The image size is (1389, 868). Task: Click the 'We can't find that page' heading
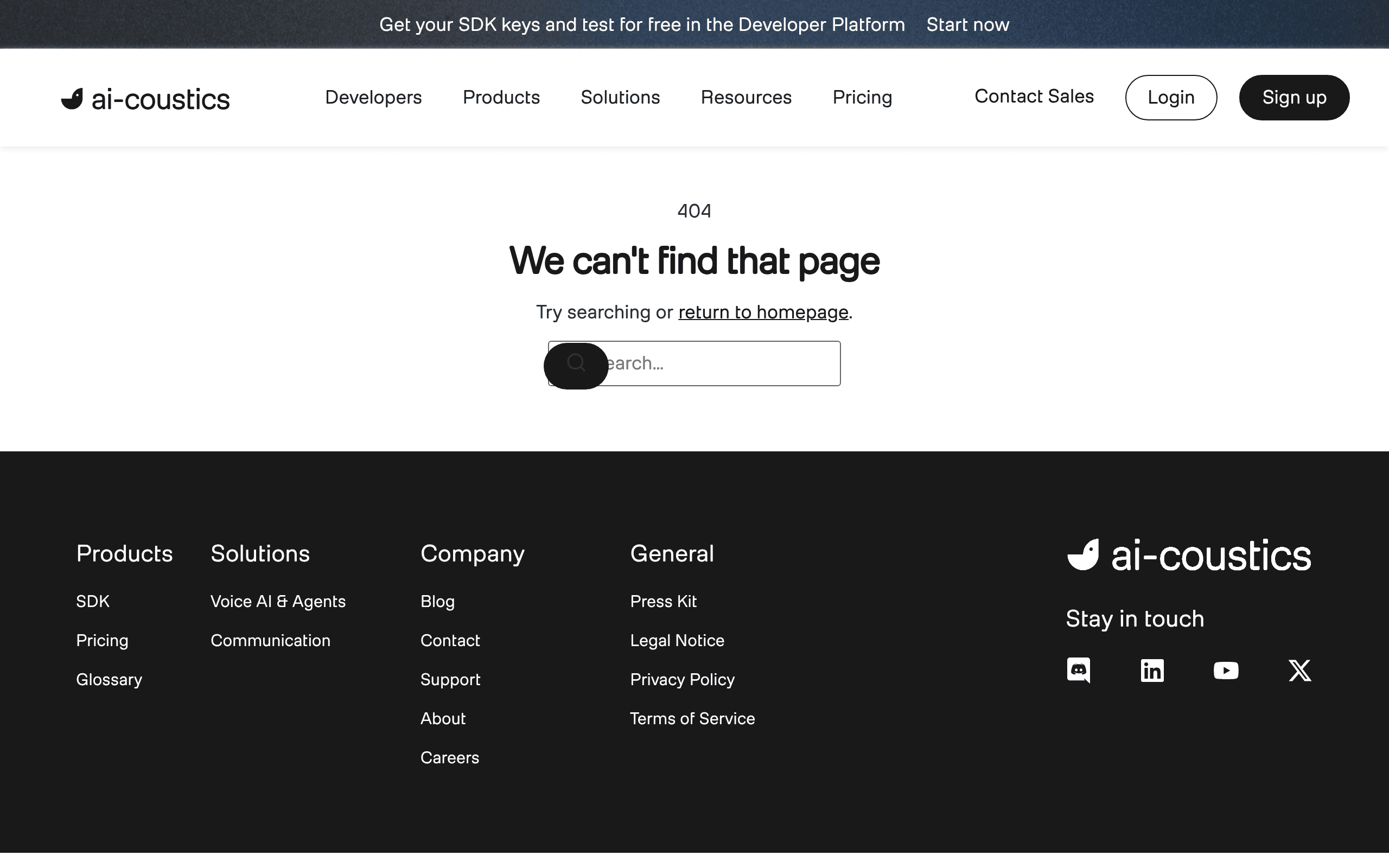coord(694,261)
